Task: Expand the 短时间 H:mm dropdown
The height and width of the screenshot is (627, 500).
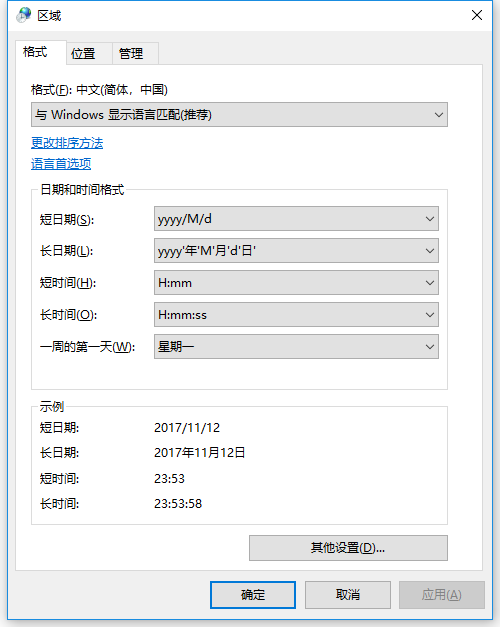Action: [x=296, y=283]
